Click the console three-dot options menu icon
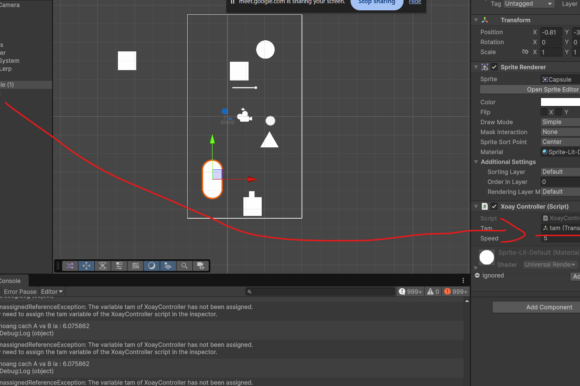The image size is (580, 386). click(x=463, y=281)
